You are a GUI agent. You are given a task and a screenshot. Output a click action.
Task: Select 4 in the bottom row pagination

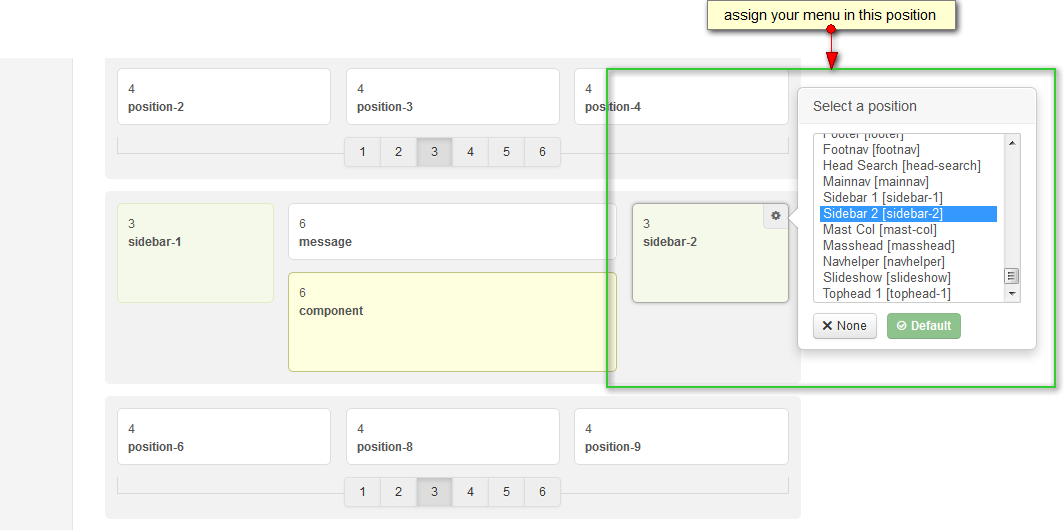pyautogui.click(x=470, y=492)
